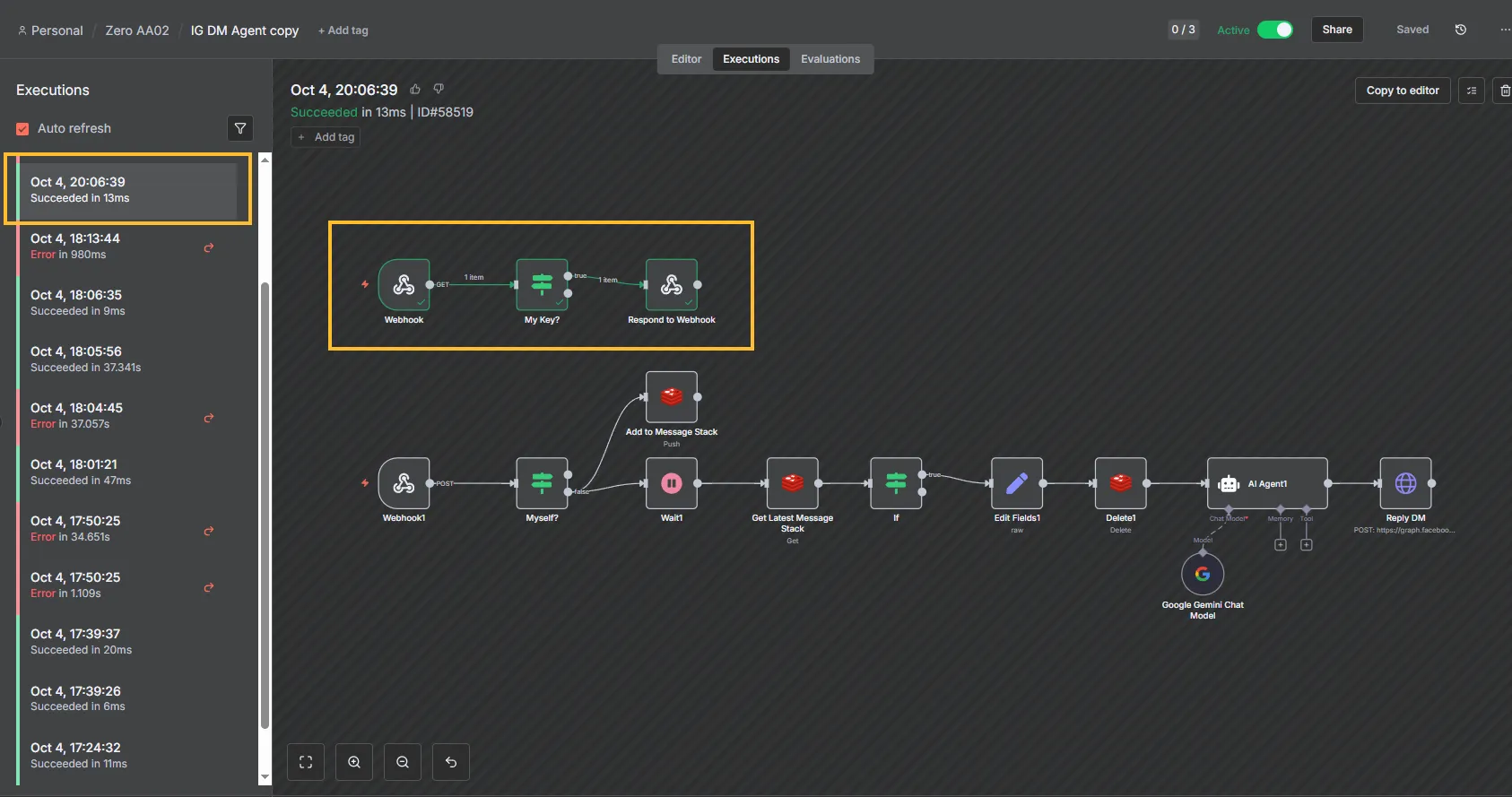Viewport: 1512px width, 797px height.
Task: Click the zoom in magnifier button
Action: coord(354,762)
